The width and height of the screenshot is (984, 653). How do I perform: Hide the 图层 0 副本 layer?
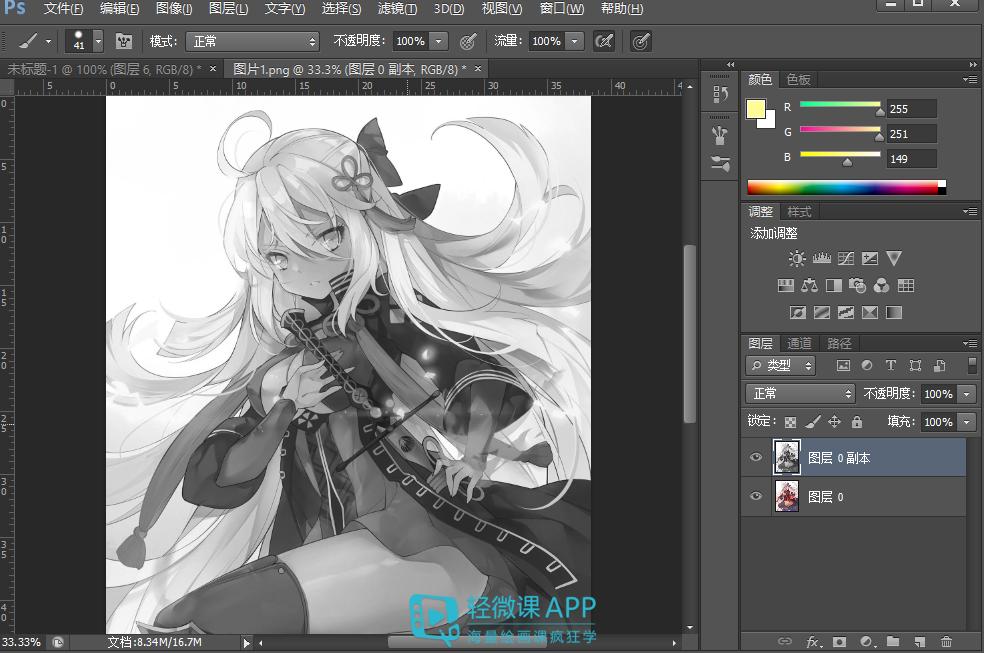pyautogui.click(x=756, y=458)
